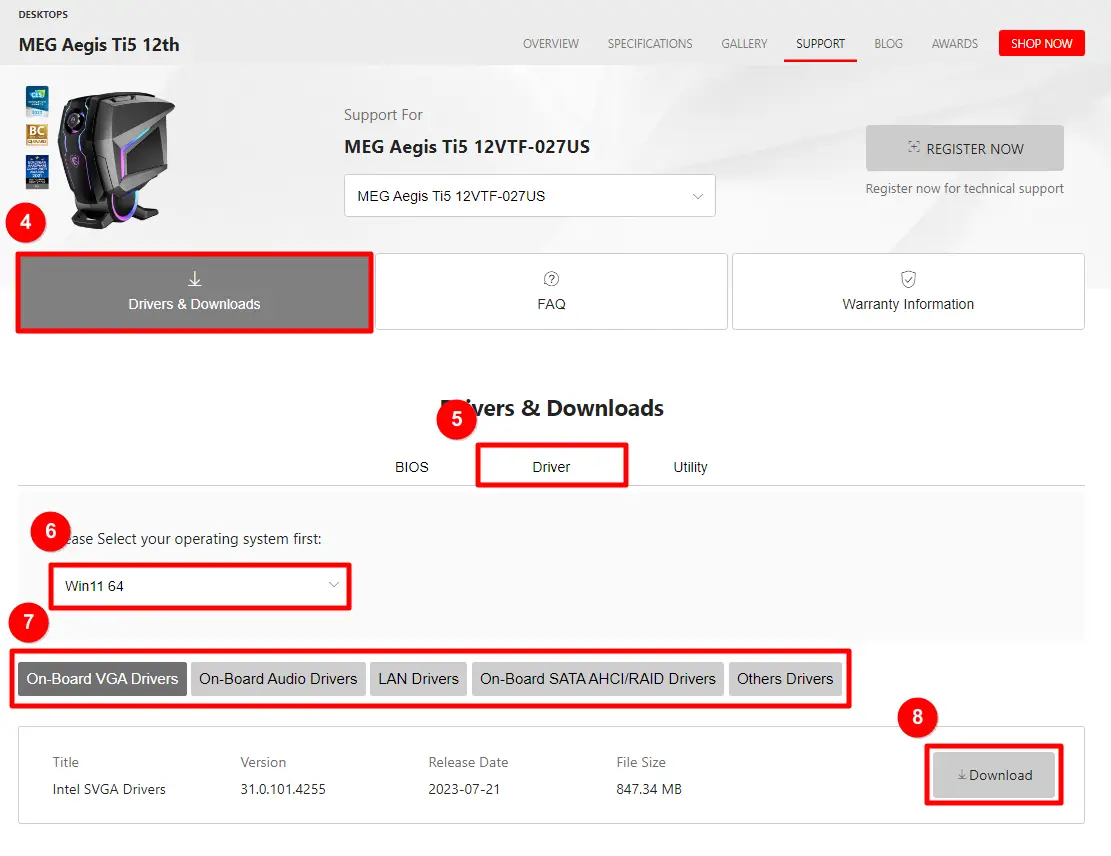Open the Drivers & Downloads section
This screenshot has width=1111, height=856.
click(194, 292)
